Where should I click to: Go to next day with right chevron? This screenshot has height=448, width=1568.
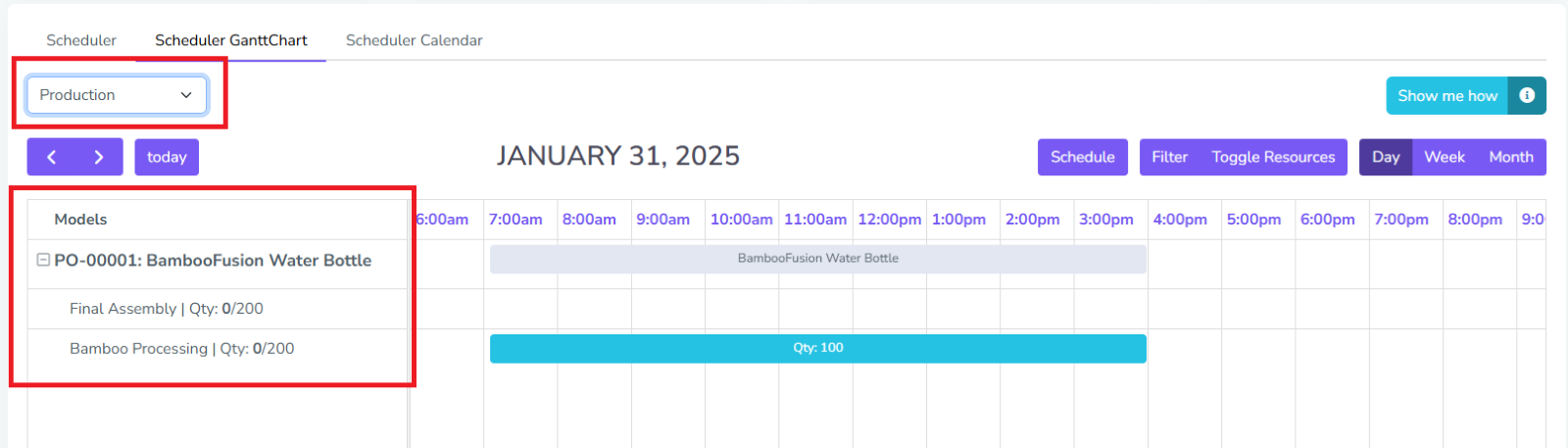pos(99,157)
